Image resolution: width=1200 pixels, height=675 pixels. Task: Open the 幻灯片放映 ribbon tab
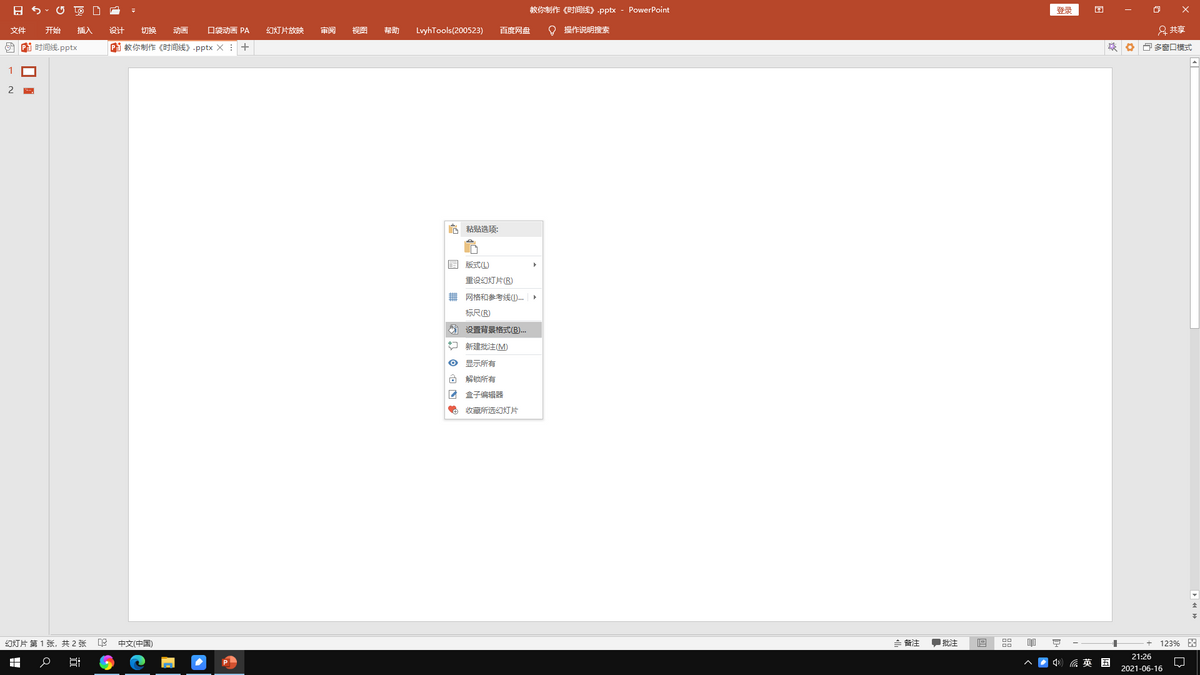pyautogui.click(x=285, y=30)
